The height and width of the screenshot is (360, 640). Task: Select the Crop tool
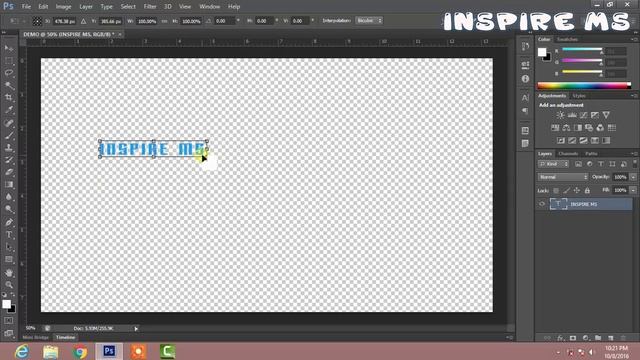click(x=9, y=98)
